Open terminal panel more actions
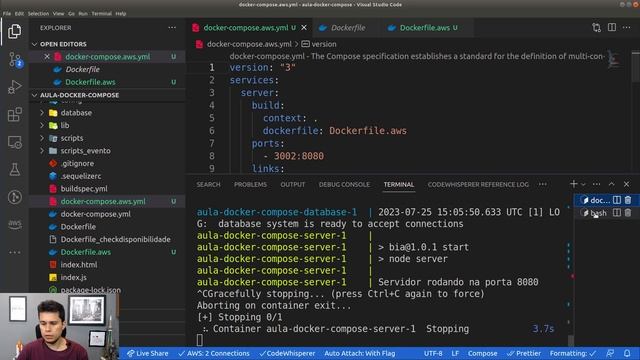Viewport: 640px width, 360px height. pyautogui.click(x=596, y=184)
